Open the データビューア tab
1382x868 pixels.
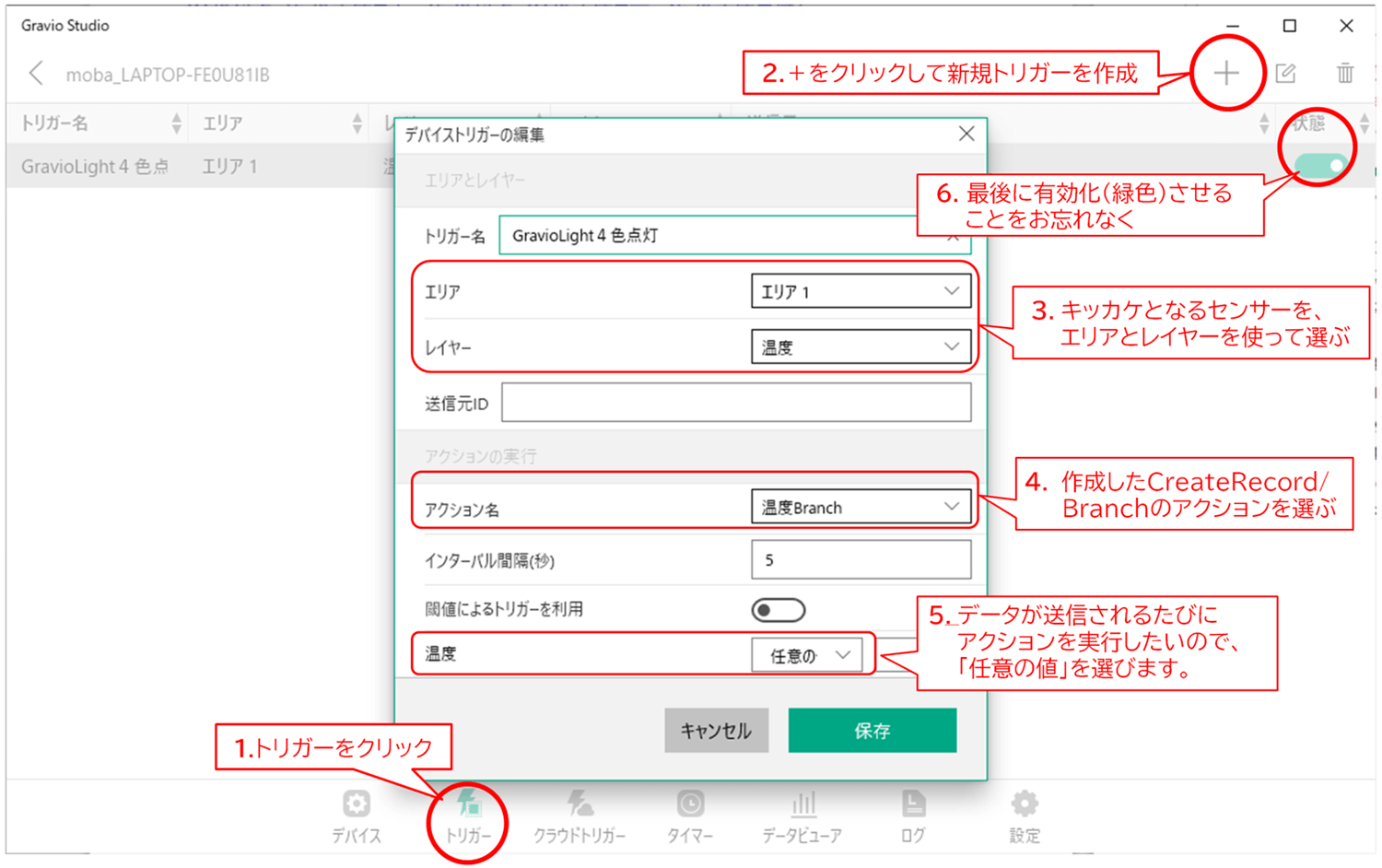802,816
